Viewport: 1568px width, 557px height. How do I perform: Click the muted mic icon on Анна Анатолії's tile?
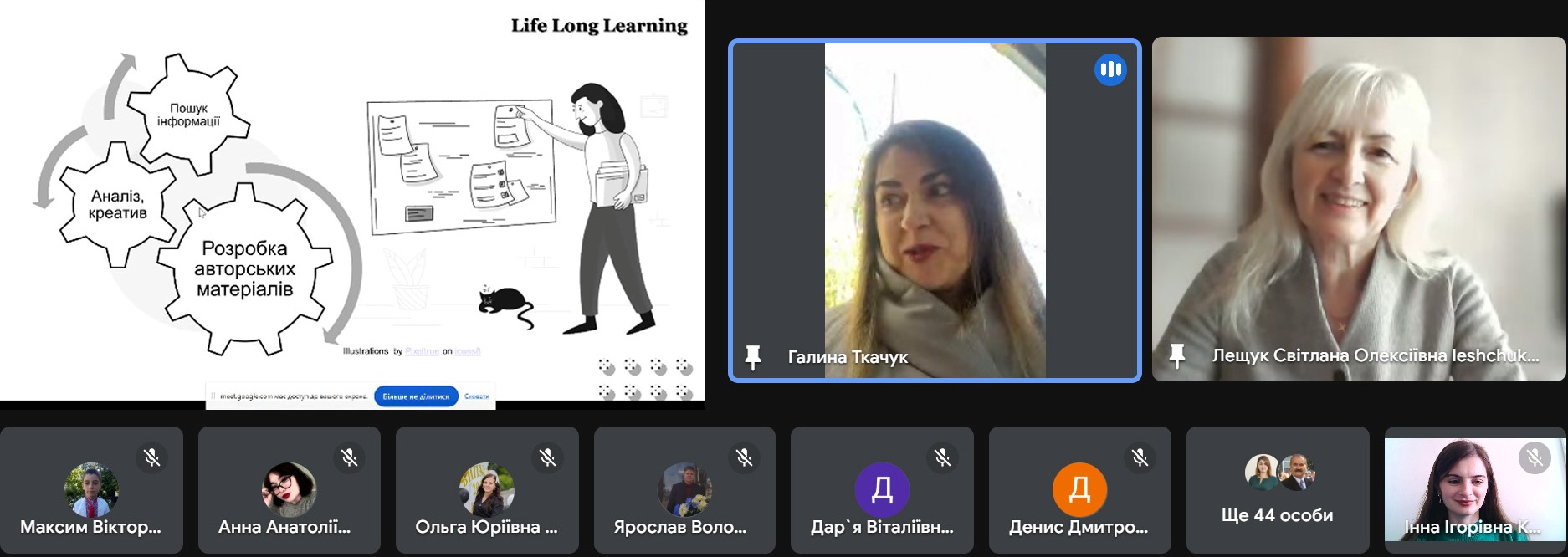tap(349, 457)
